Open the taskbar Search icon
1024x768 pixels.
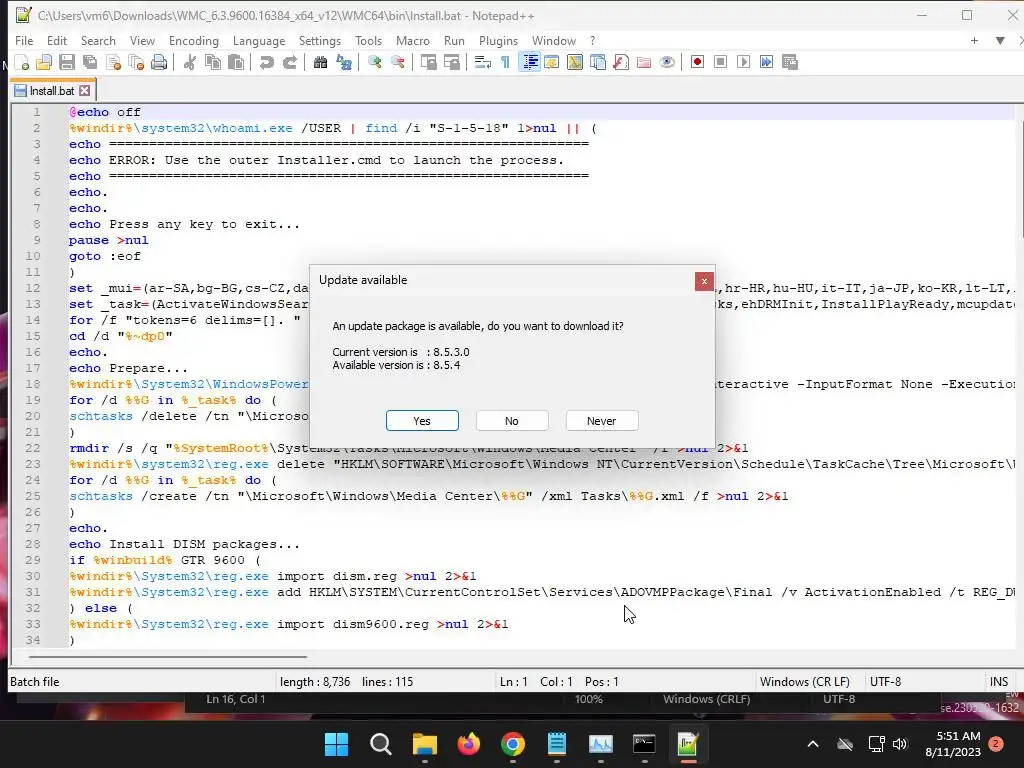(381, 744)
